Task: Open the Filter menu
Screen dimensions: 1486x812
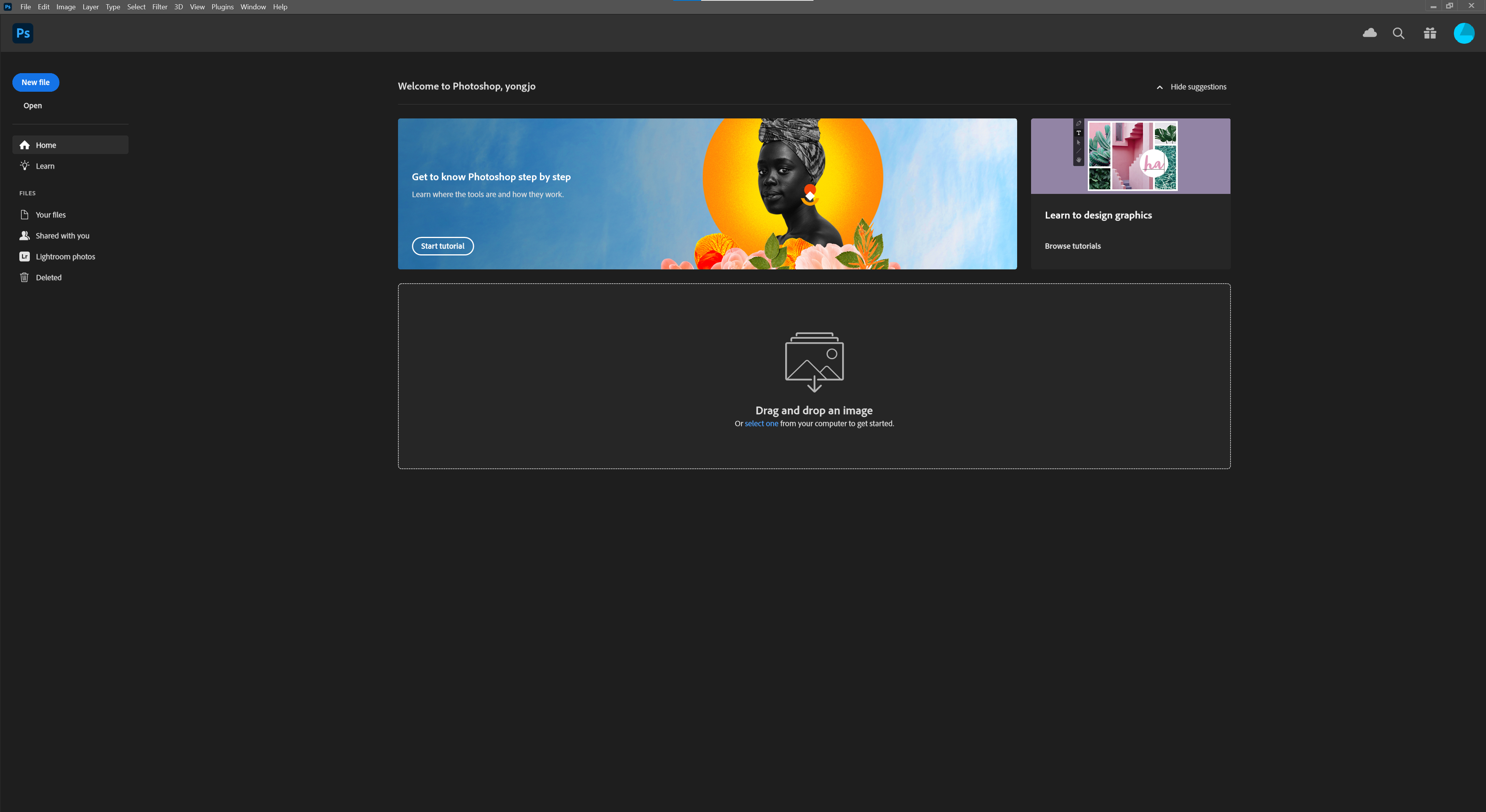Action: click(x=159, y=7)
